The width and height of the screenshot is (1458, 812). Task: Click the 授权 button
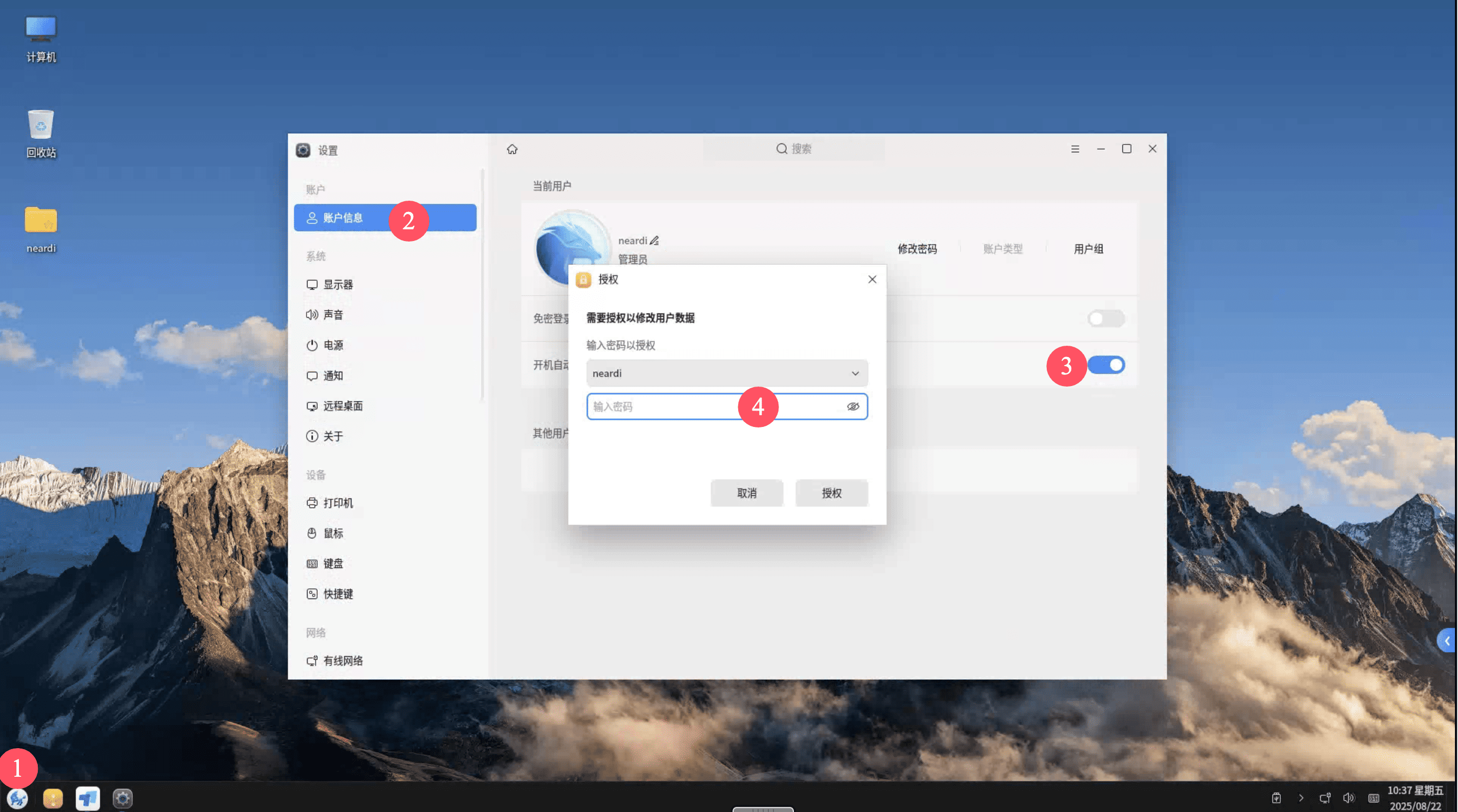point(831,493)
